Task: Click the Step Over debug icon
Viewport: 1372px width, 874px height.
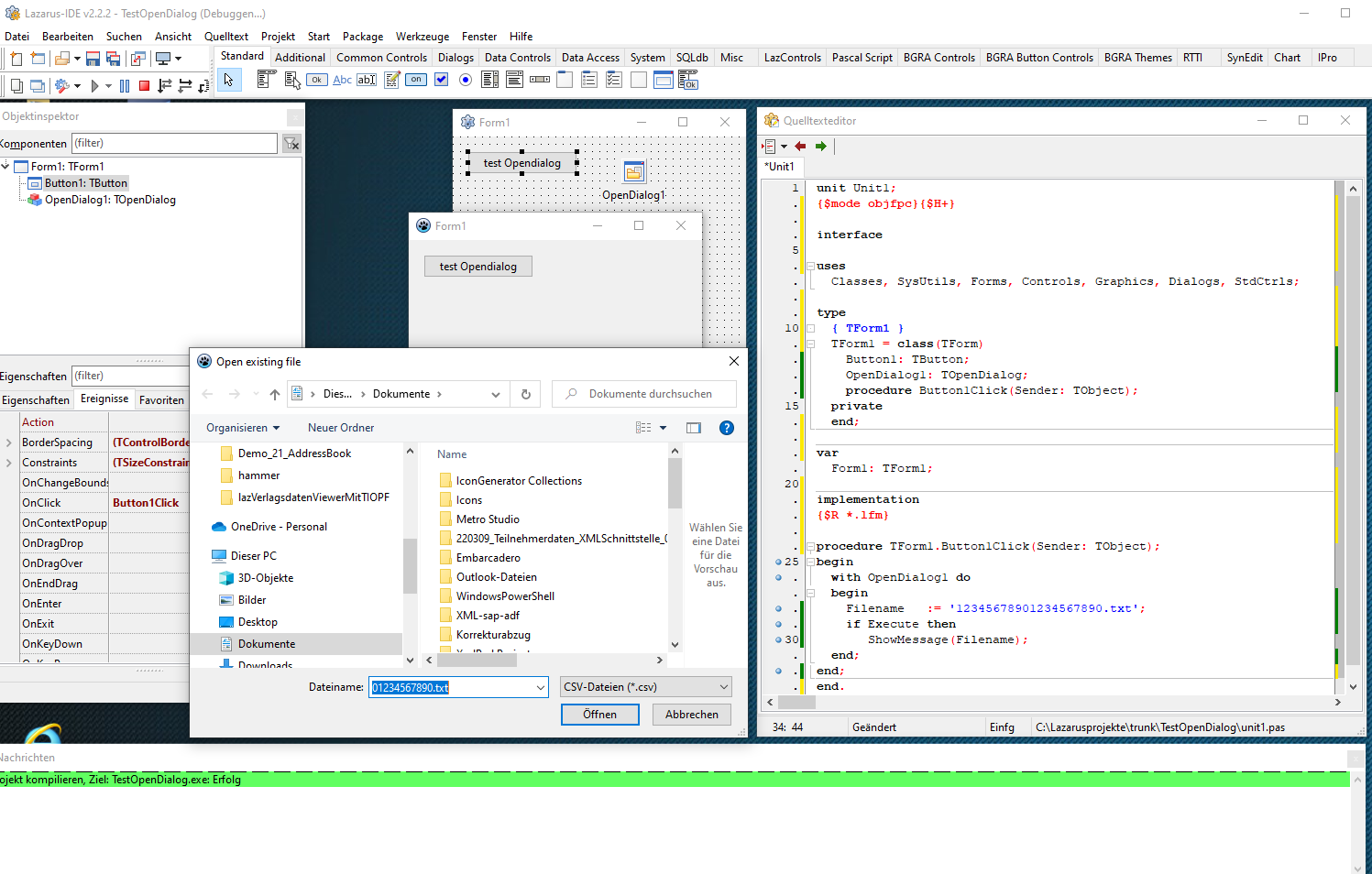Action: [185, 86]
